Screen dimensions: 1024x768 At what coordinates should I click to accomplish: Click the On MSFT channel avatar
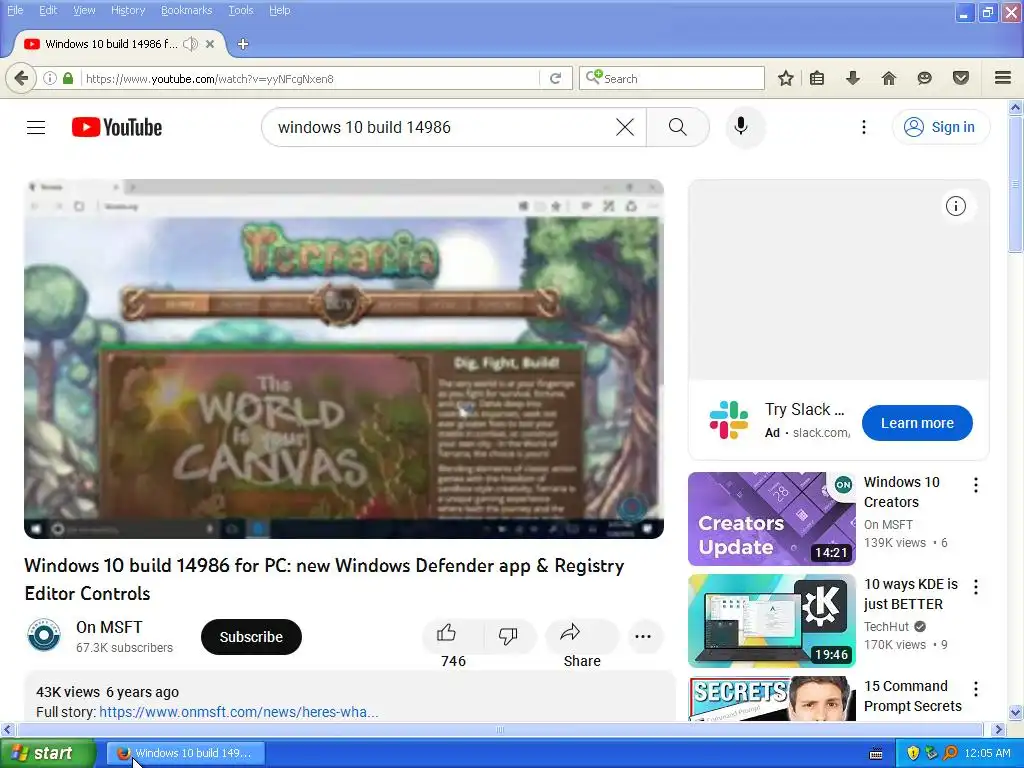(44, 635)
